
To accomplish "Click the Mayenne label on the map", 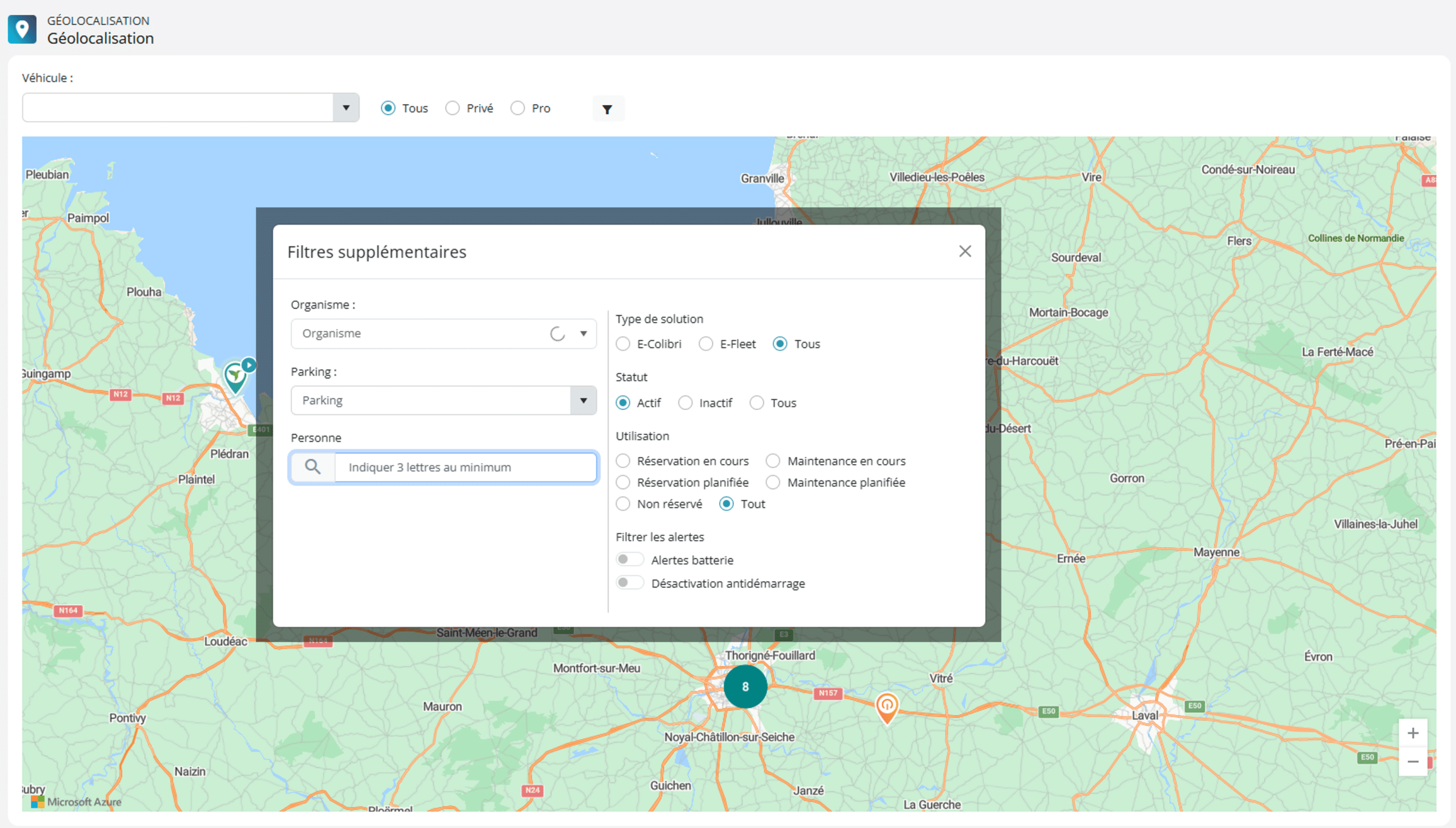I will point(1216,552).
